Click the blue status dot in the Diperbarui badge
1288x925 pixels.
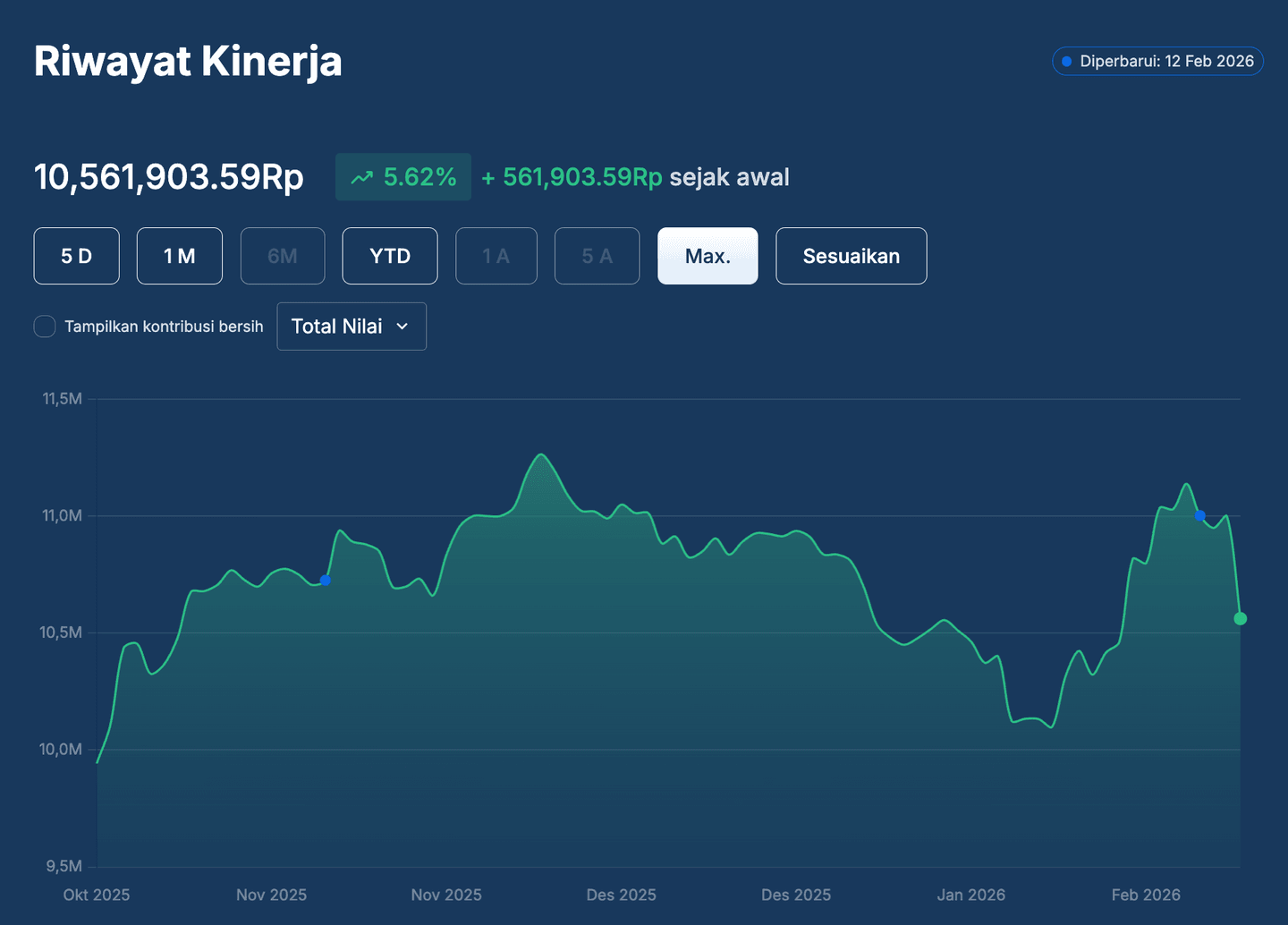(1066, 62)
